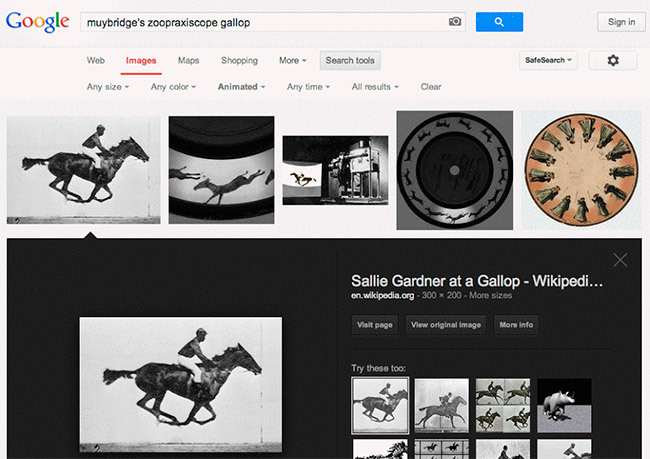Select the black horse disc thumbnail

point(455,170)
